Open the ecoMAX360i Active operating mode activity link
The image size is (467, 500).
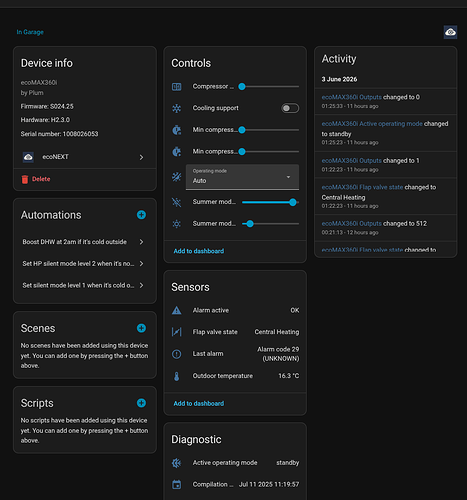[372, 124]
